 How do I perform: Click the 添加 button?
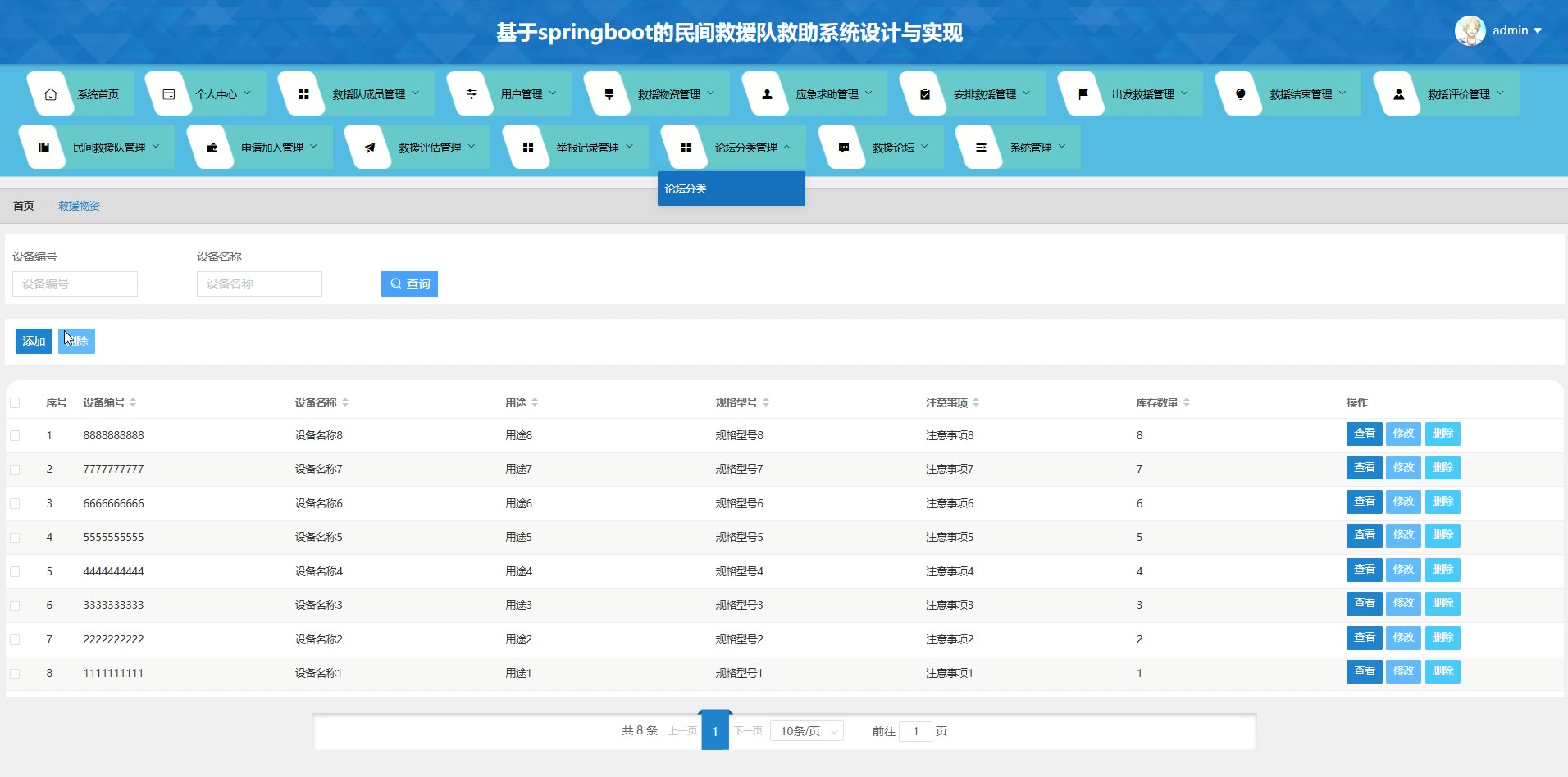pyautogui.click(x=34, y=341)
